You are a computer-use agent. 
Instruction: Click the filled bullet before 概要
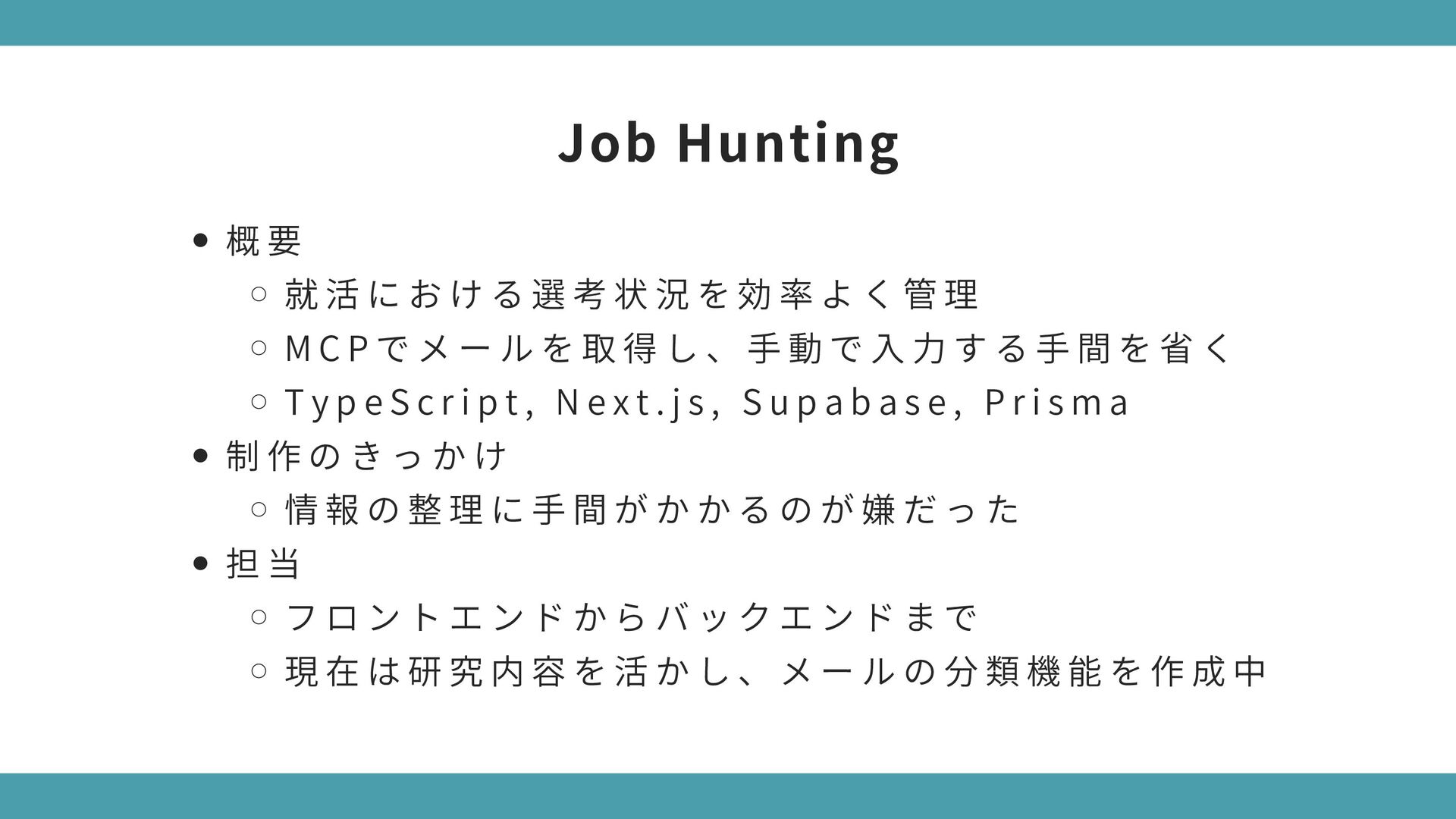tap(200, 241)
